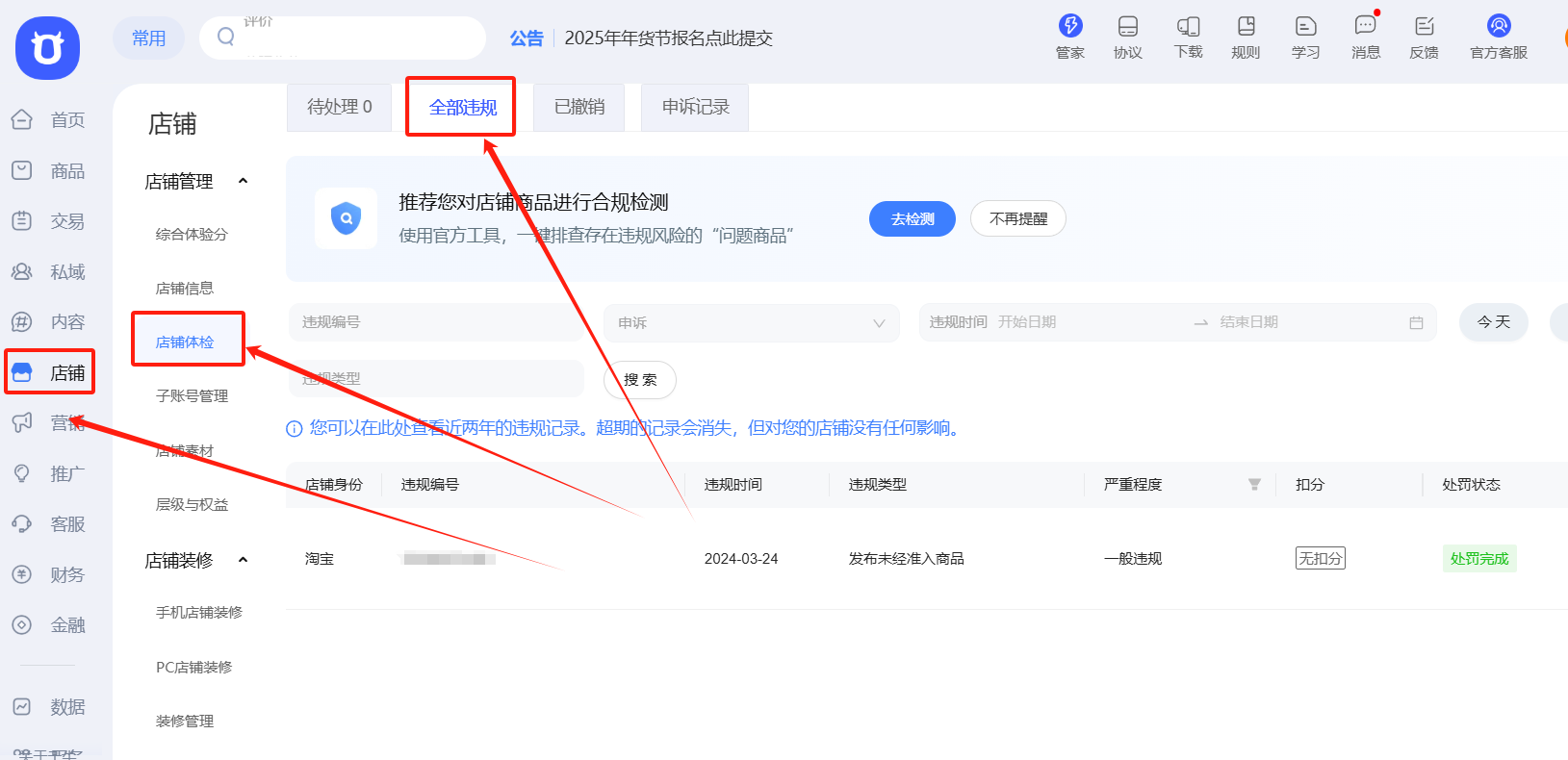Click the 发布未经准入商品 violation type
The width and height of the screenshot is (1568, 760).
(x=907, y=559)
